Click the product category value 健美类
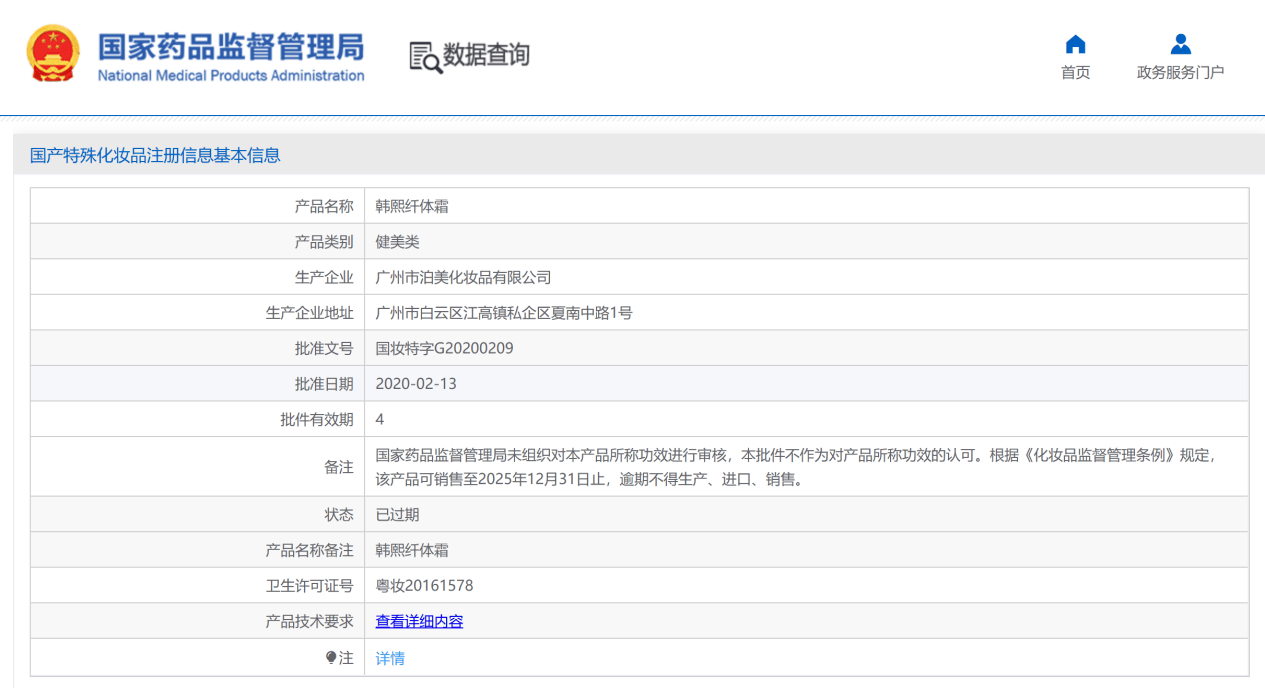The image size is (1265, 688). coord(397,241)
